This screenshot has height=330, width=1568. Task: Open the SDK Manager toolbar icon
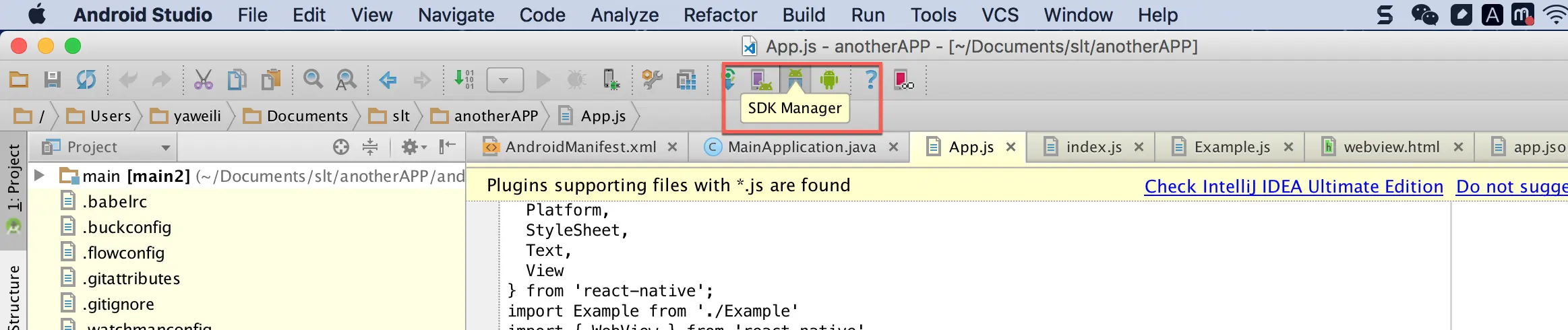tap(795, 80)
